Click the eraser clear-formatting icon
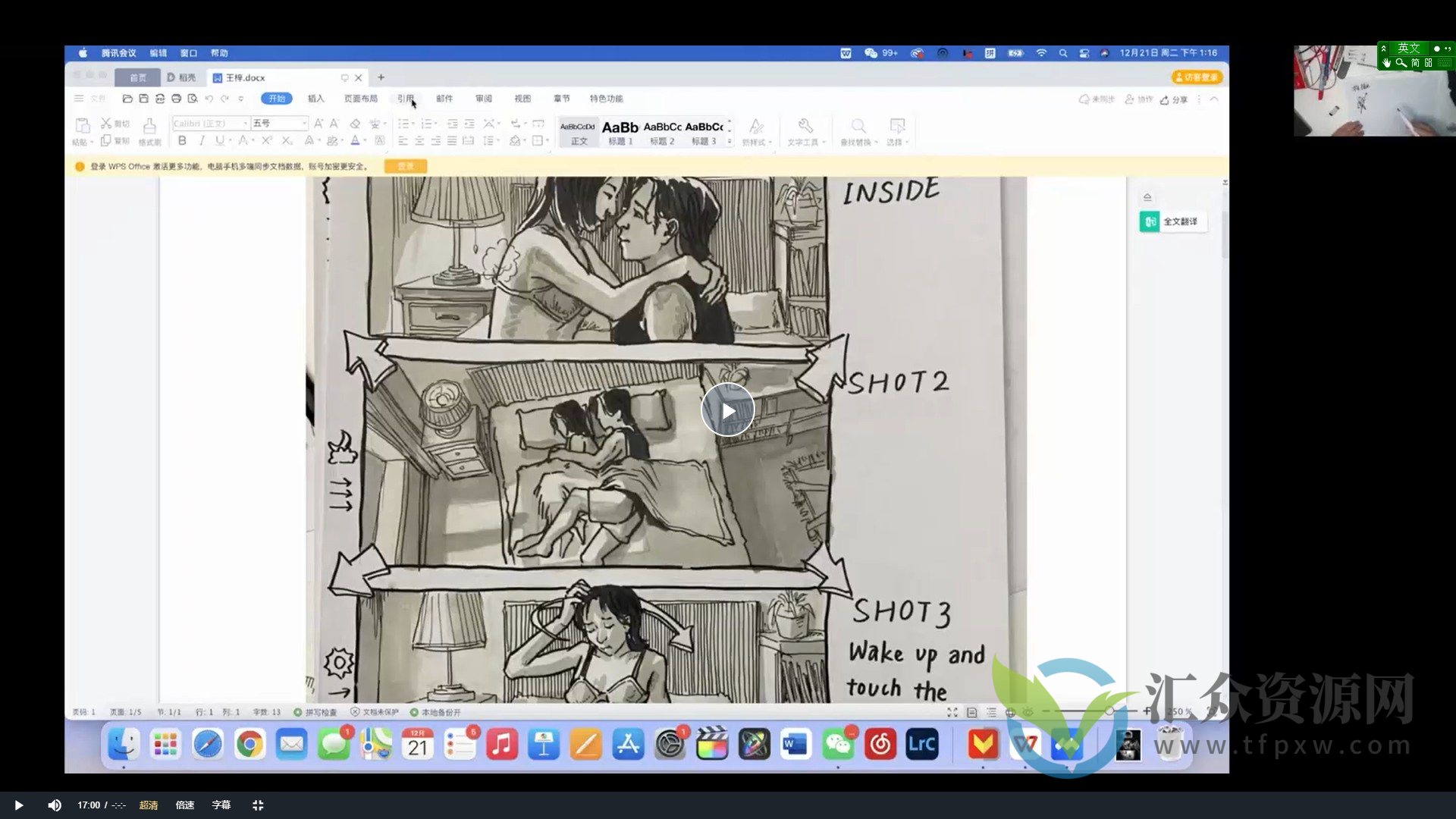 [355, 124]
